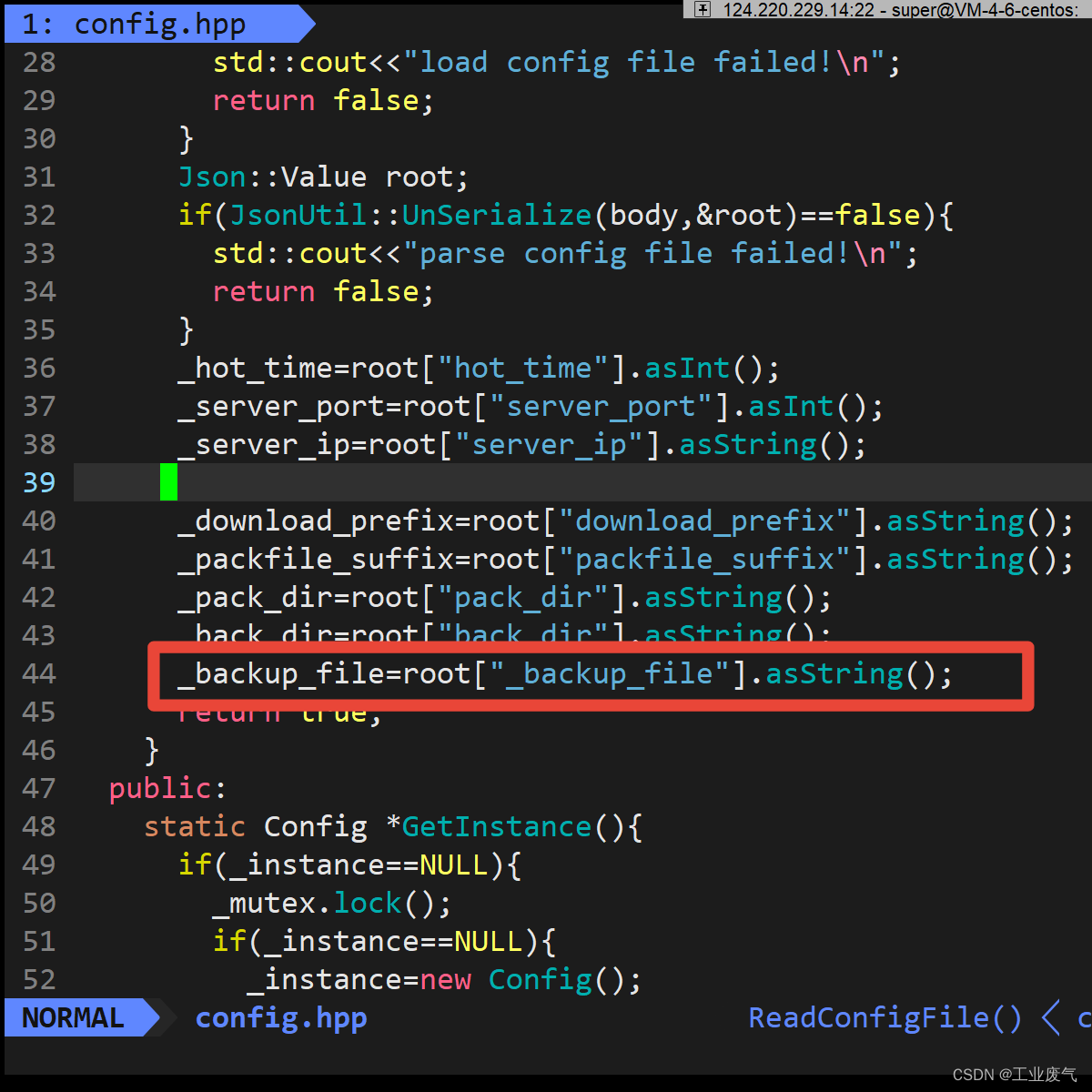The height and width of the screenshot is (1092, 1092).
Task: Click the "download_prefix" string on line 40
Action: 705,521
